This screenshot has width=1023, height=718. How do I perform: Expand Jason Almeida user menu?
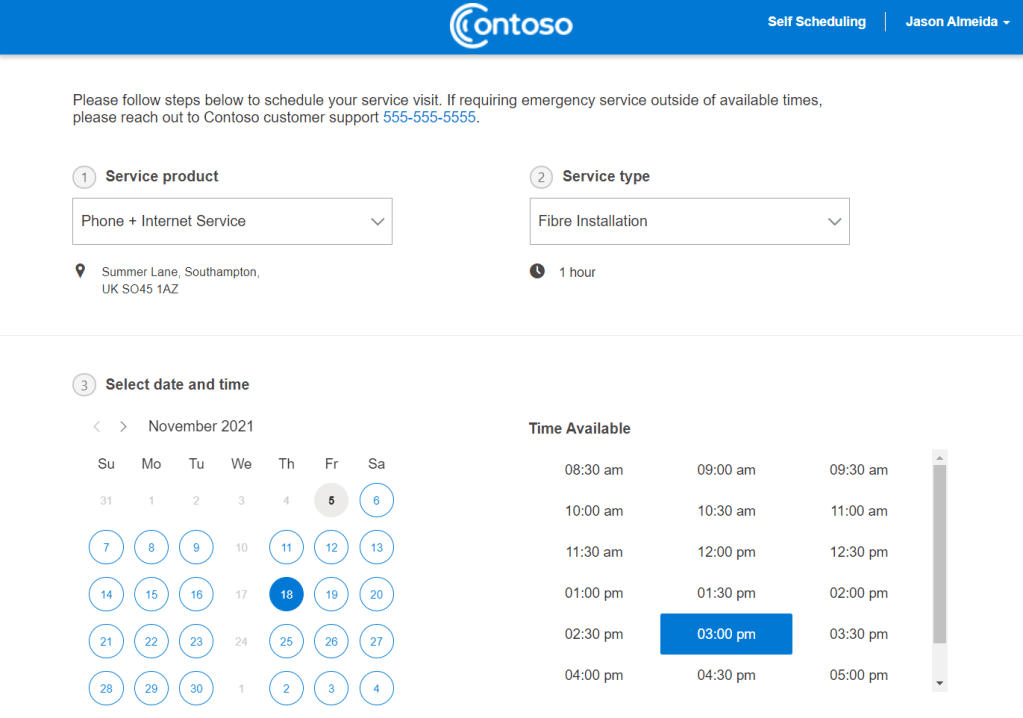(957, 22)
